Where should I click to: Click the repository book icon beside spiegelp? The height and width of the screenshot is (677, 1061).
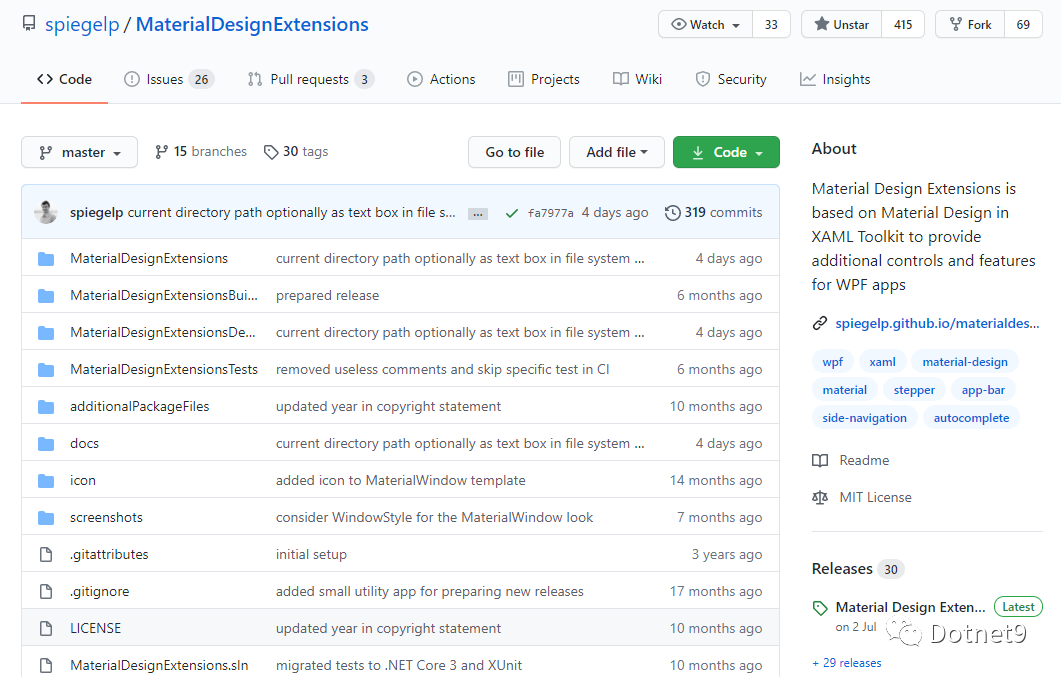click(x=29, y=24)
